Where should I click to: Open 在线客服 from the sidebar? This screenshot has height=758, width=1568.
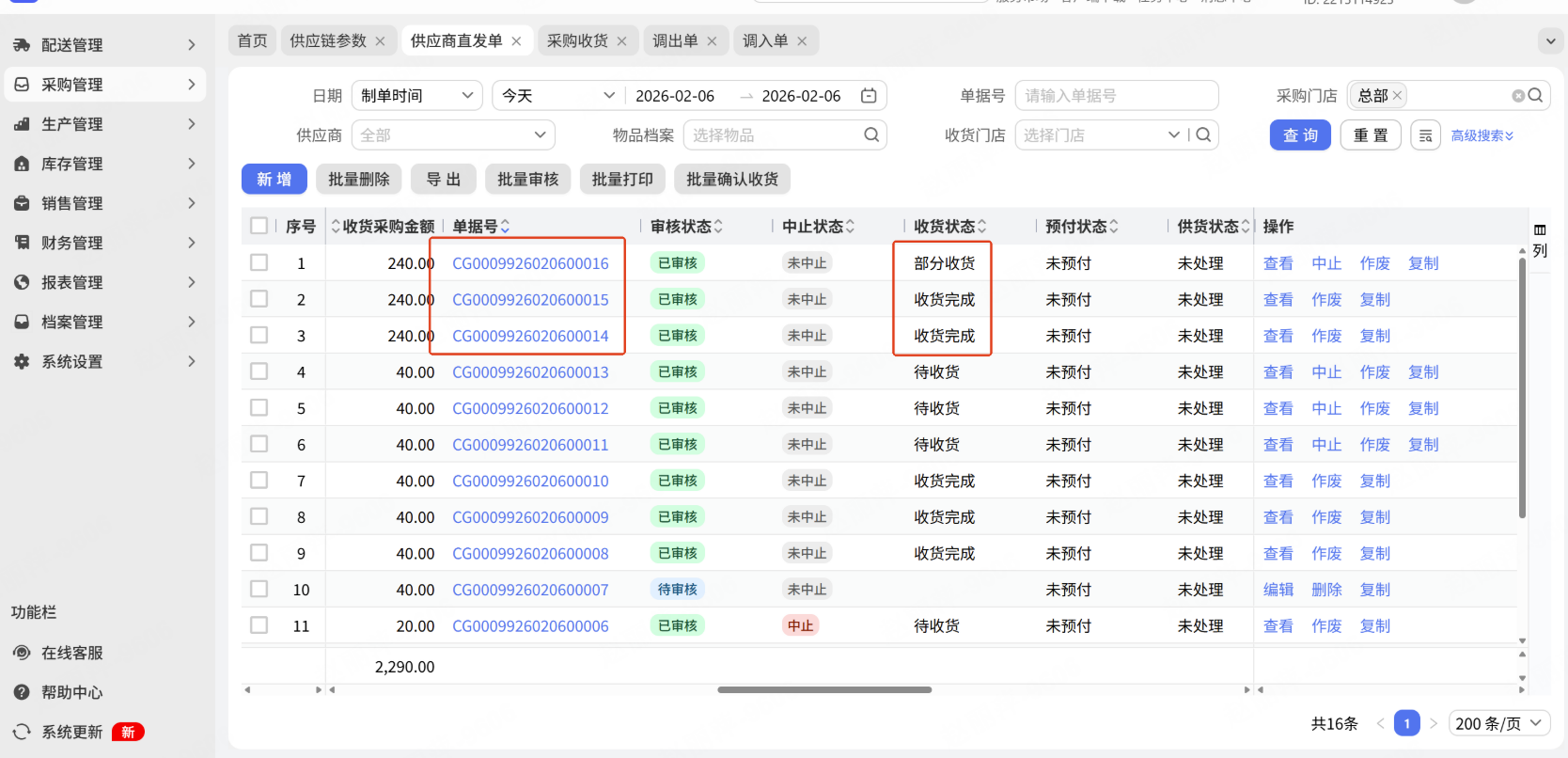(x=71, y=653)
